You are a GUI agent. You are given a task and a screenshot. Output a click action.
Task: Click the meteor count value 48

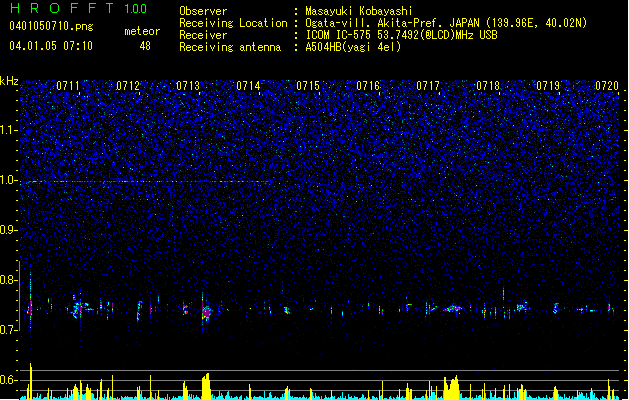point(145,46)
